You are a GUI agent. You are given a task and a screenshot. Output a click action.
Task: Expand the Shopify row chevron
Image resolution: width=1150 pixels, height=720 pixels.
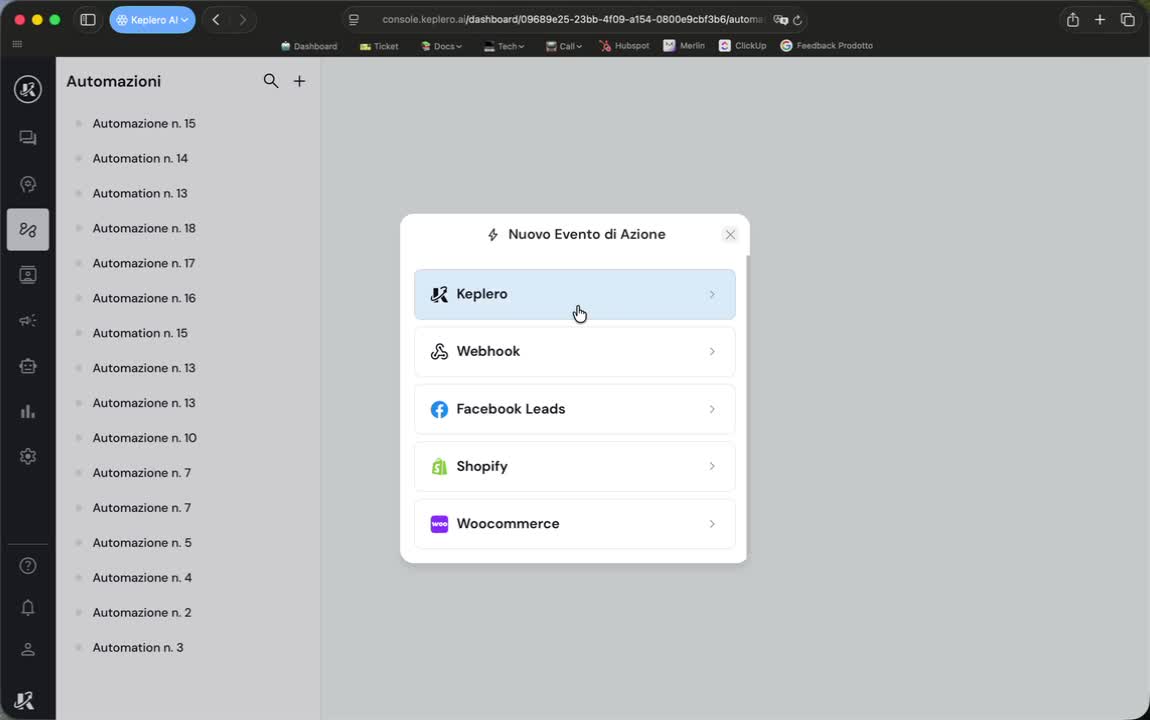pyautogui.click(x=712, y=466)
